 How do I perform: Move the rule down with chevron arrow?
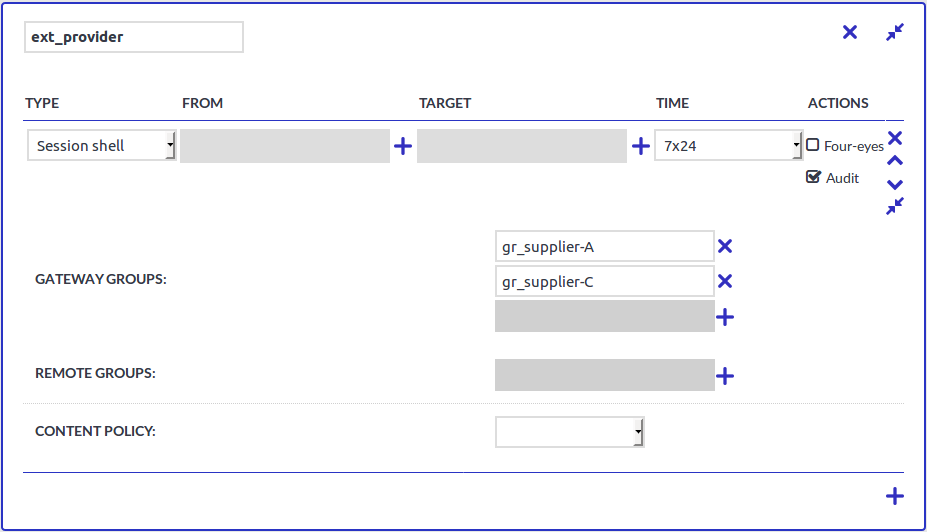pos(895,184)
